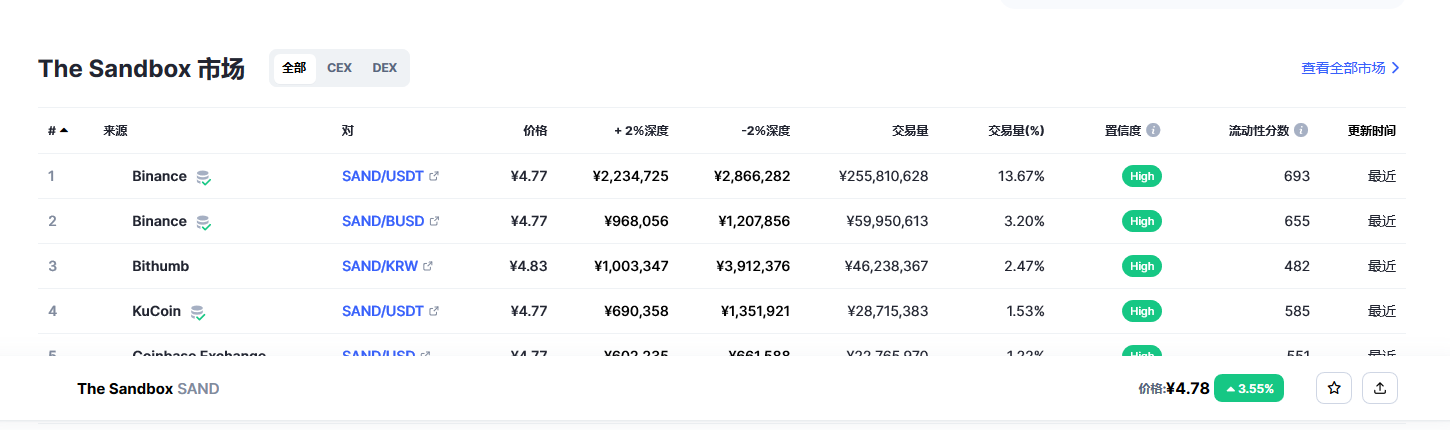Select the 全部 tab
This screenshot has height=430, width=1450.
tap(294, 68)
